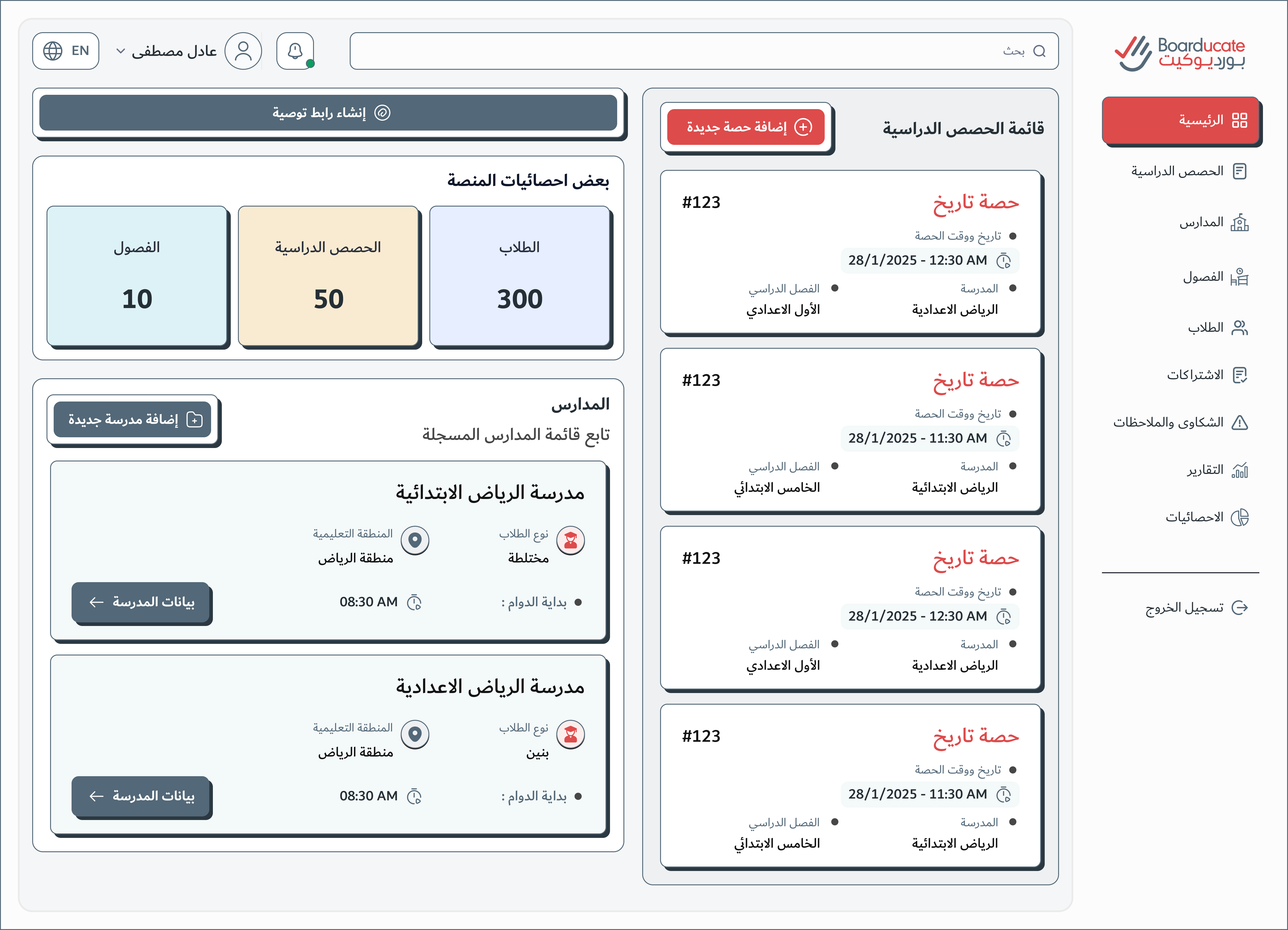
Task: Click 28/1/2025 - 12:30 AM in third lesson card
Action: tap(918, 617)
